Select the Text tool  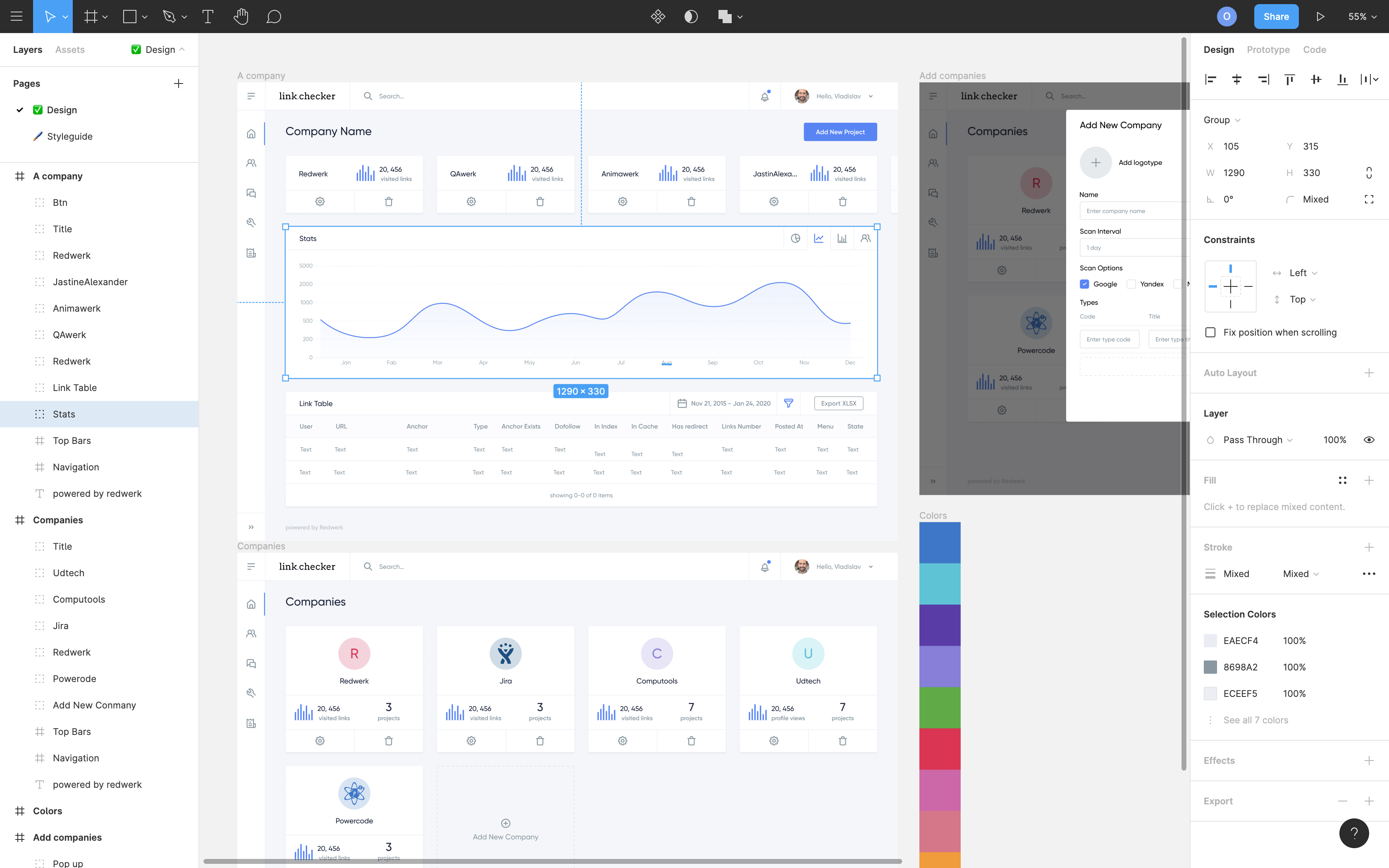208,17
